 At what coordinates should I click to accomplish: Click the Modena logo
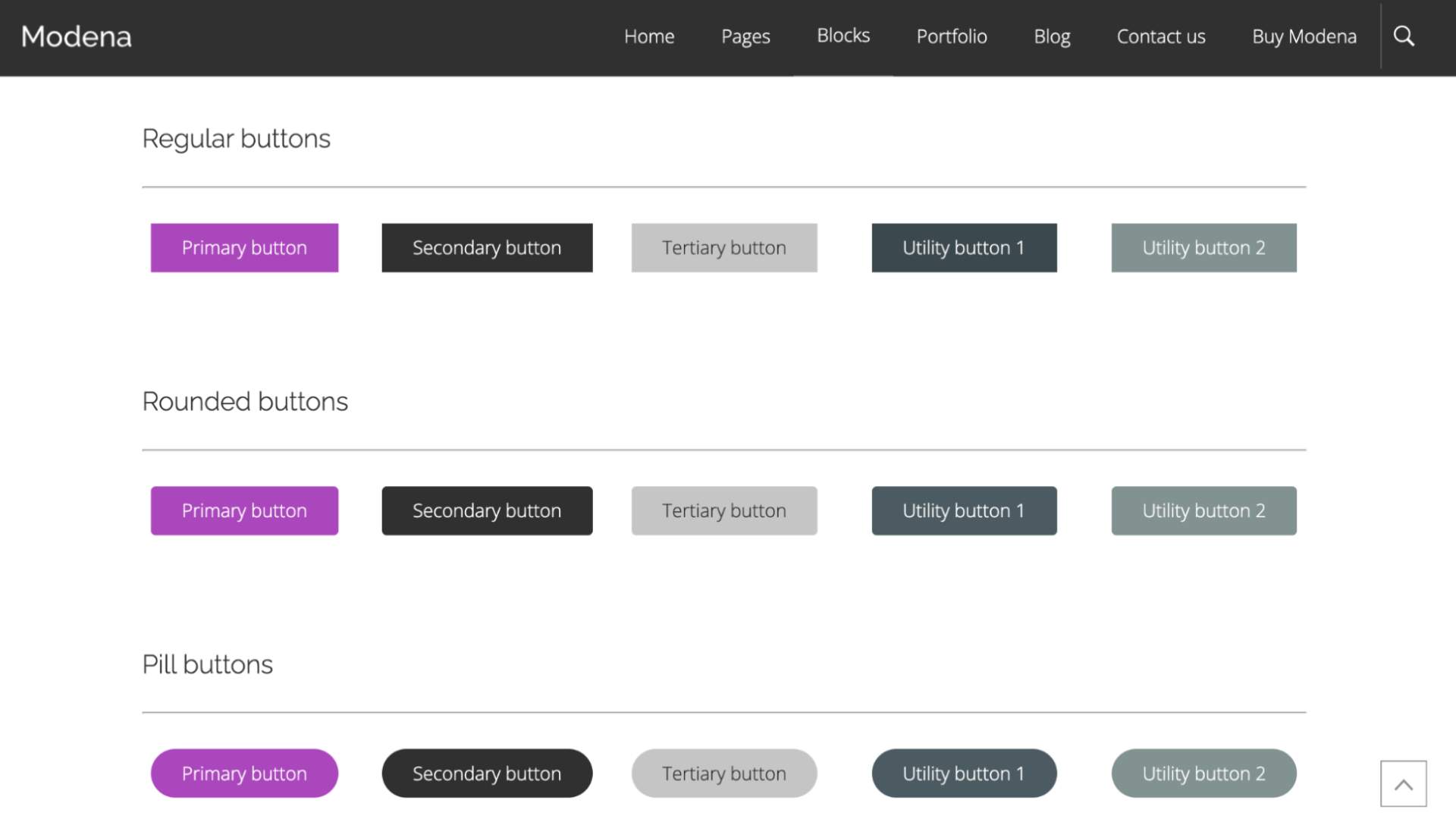point(76,36)
